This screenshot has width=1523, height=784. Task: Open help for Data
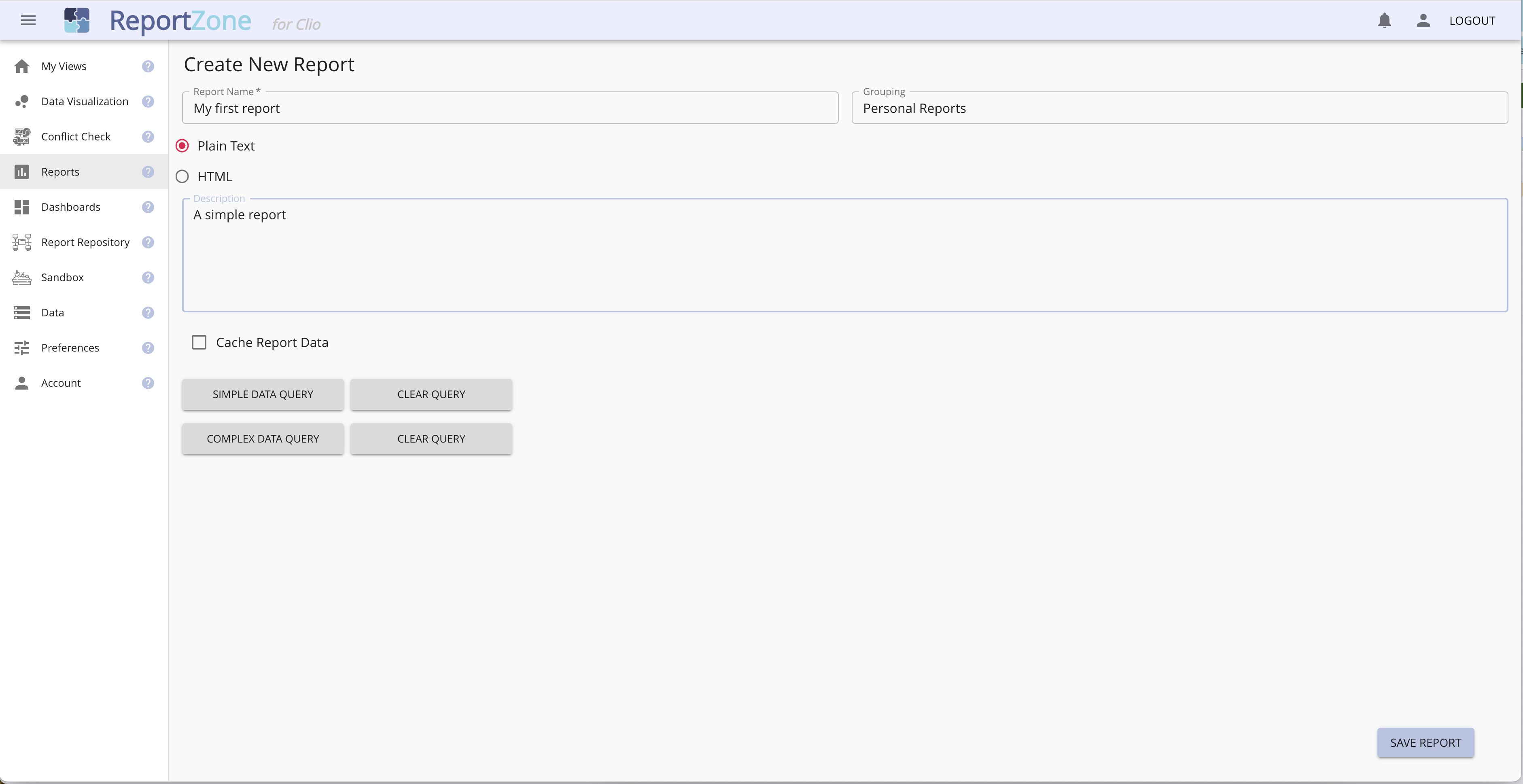pos(148,313)
